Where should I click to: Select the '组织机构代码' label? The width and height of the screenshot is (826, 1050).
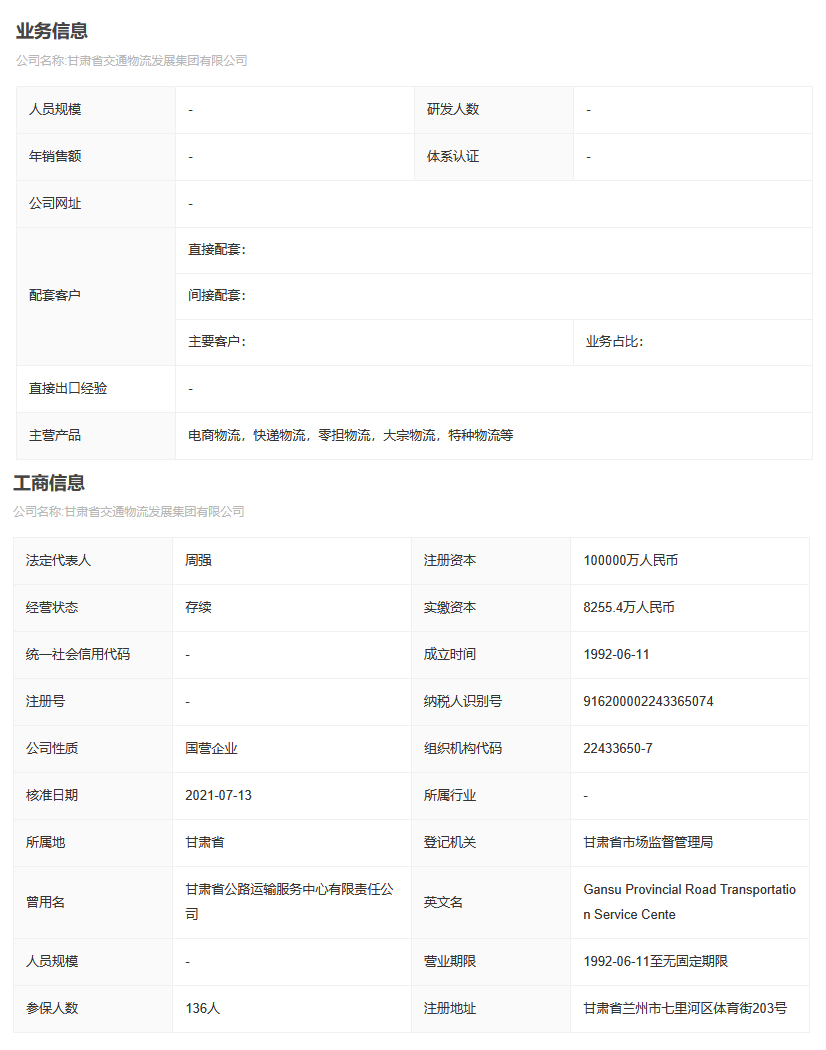point(463,748)
